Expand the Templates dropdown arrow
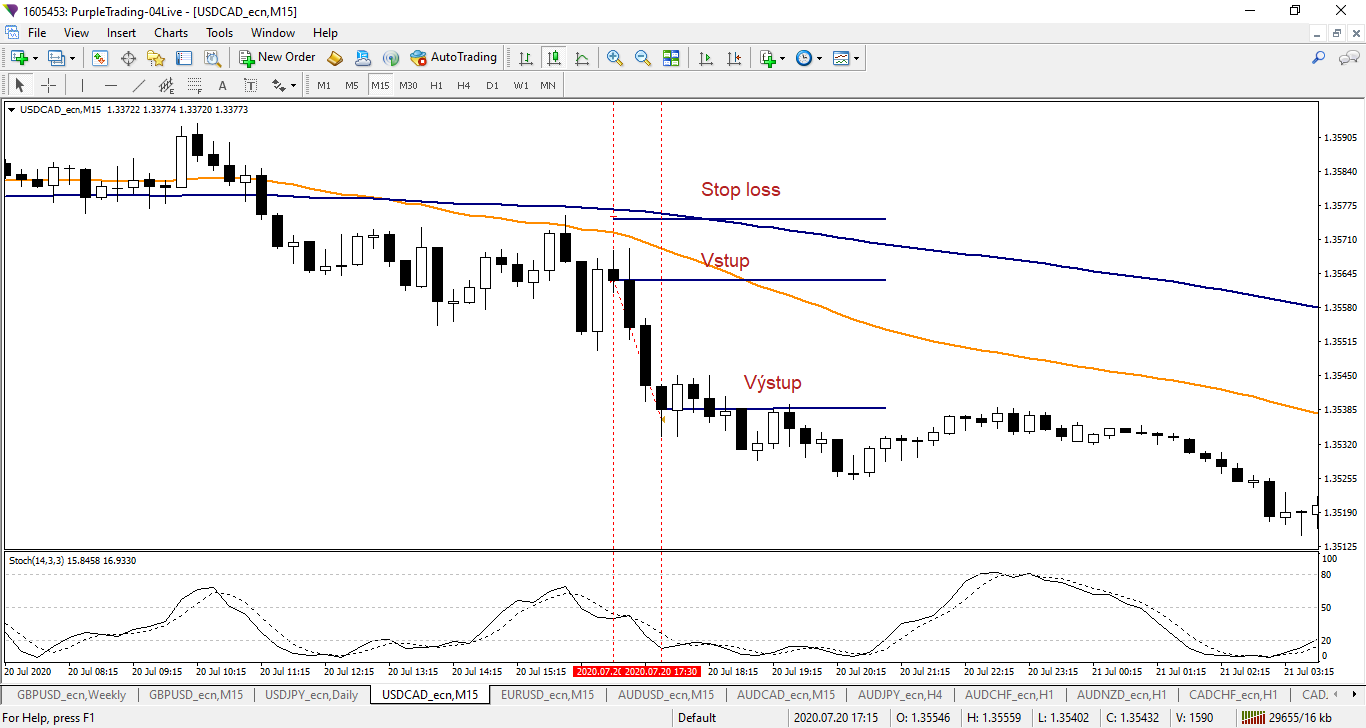Screen dimensions: 1366x728 (x=856, y=58)
